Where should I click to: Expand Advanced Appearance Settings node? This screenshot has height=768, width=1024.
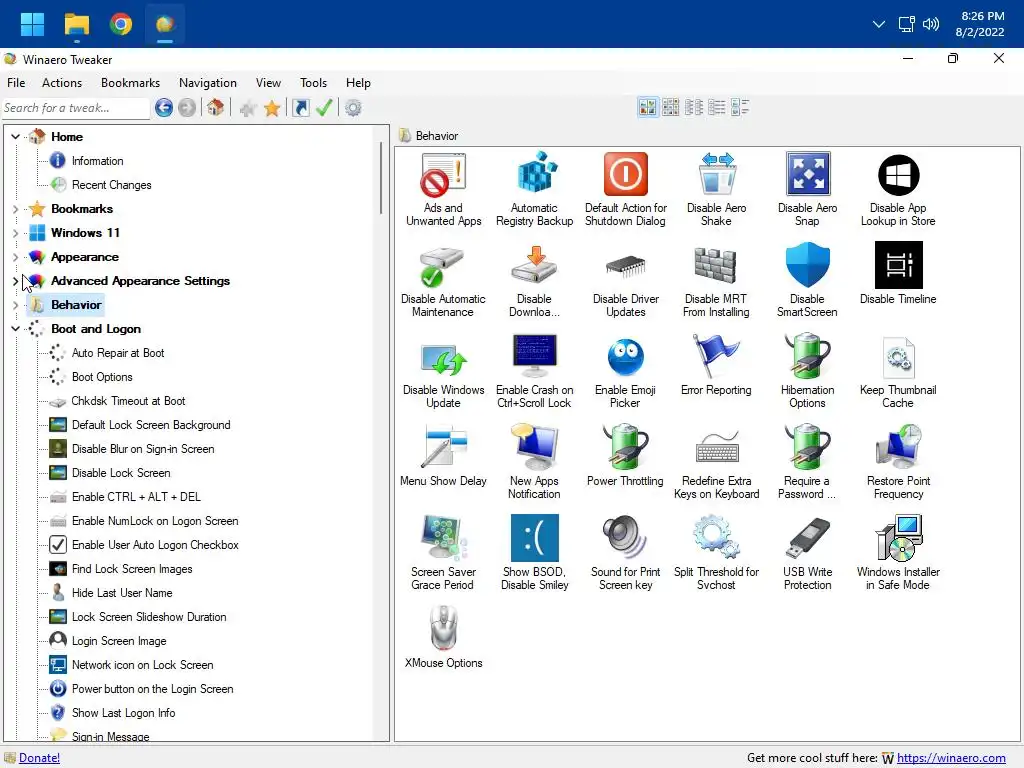click(16, 281)
